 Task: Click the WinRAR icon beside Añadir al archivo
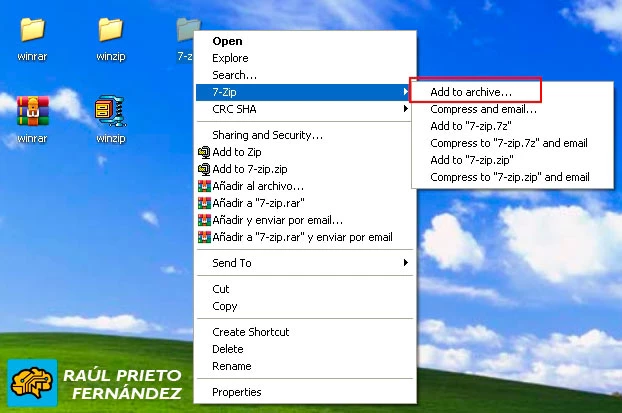point(204,186)
